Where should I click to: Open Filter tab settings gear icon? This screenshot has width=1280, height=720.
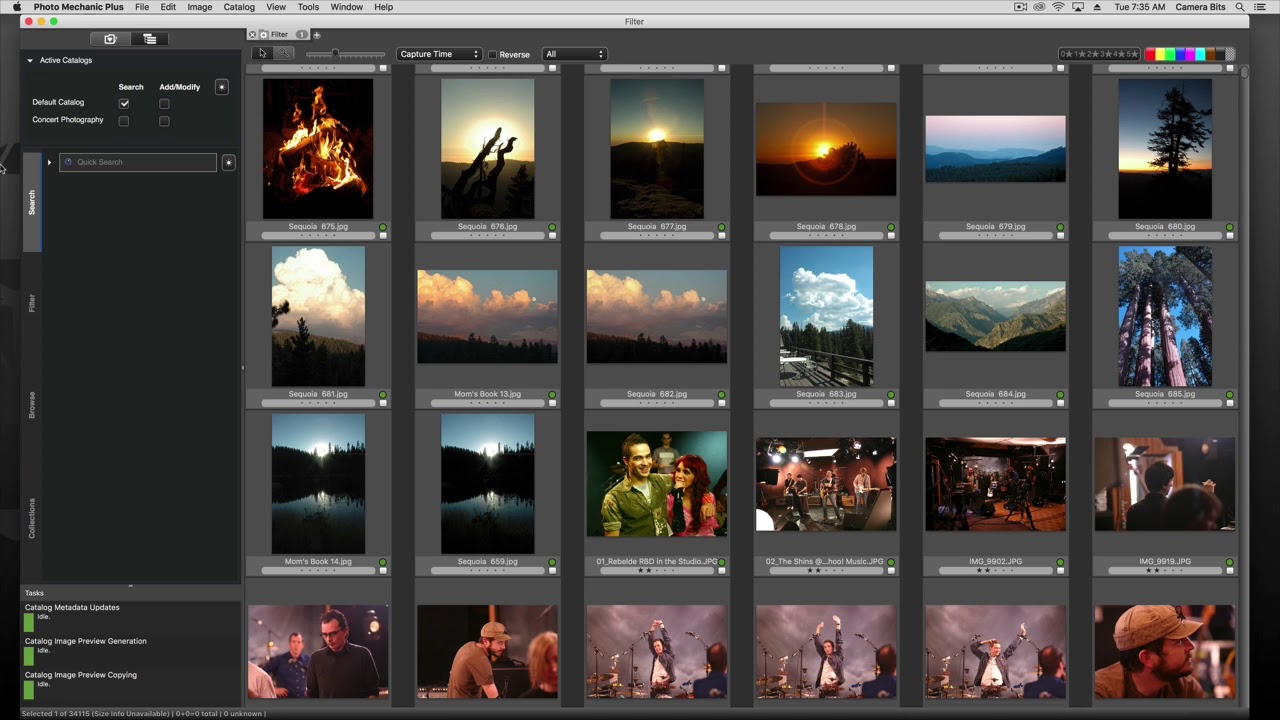pyautogui.click(x=263, y=35)
